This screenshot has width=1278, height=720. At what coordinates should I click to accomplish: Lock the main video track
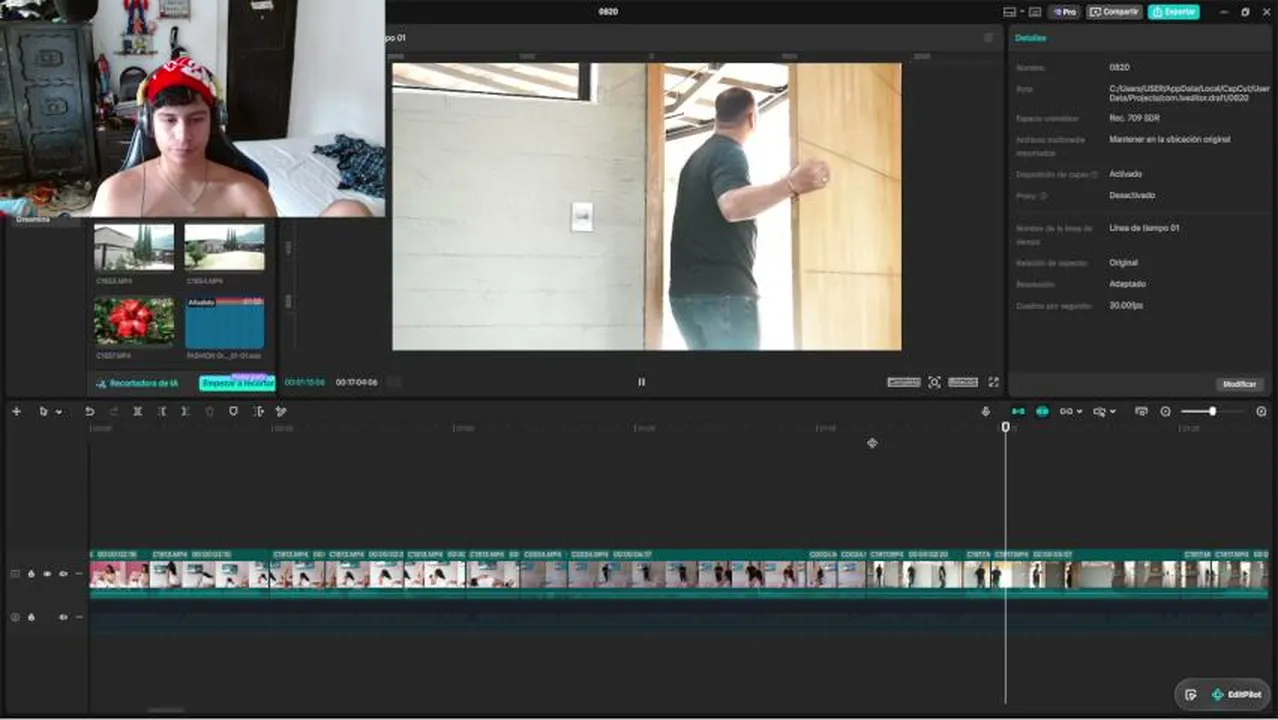point(31,574)
